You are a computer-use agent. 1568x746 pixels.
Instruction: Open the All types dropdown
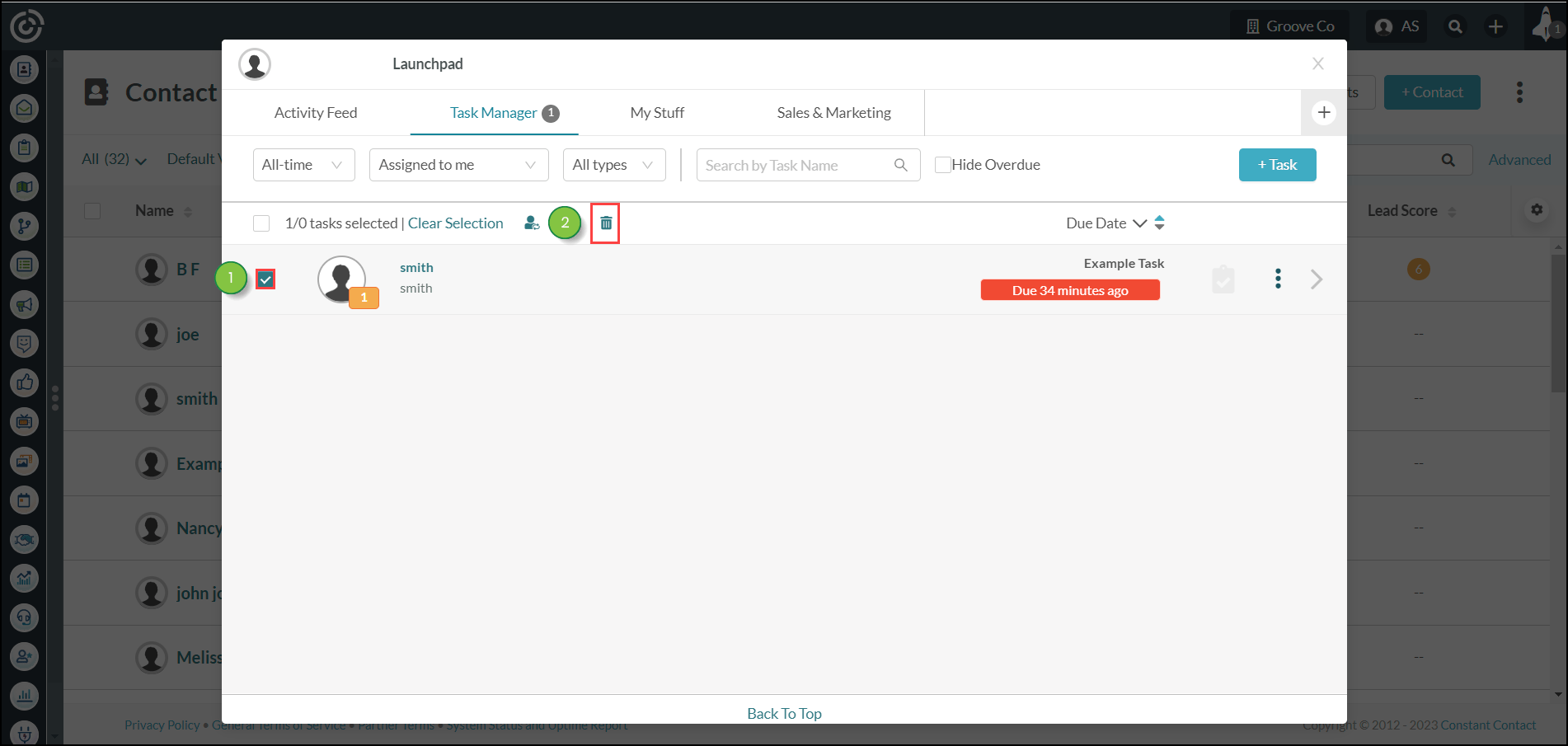614,165
